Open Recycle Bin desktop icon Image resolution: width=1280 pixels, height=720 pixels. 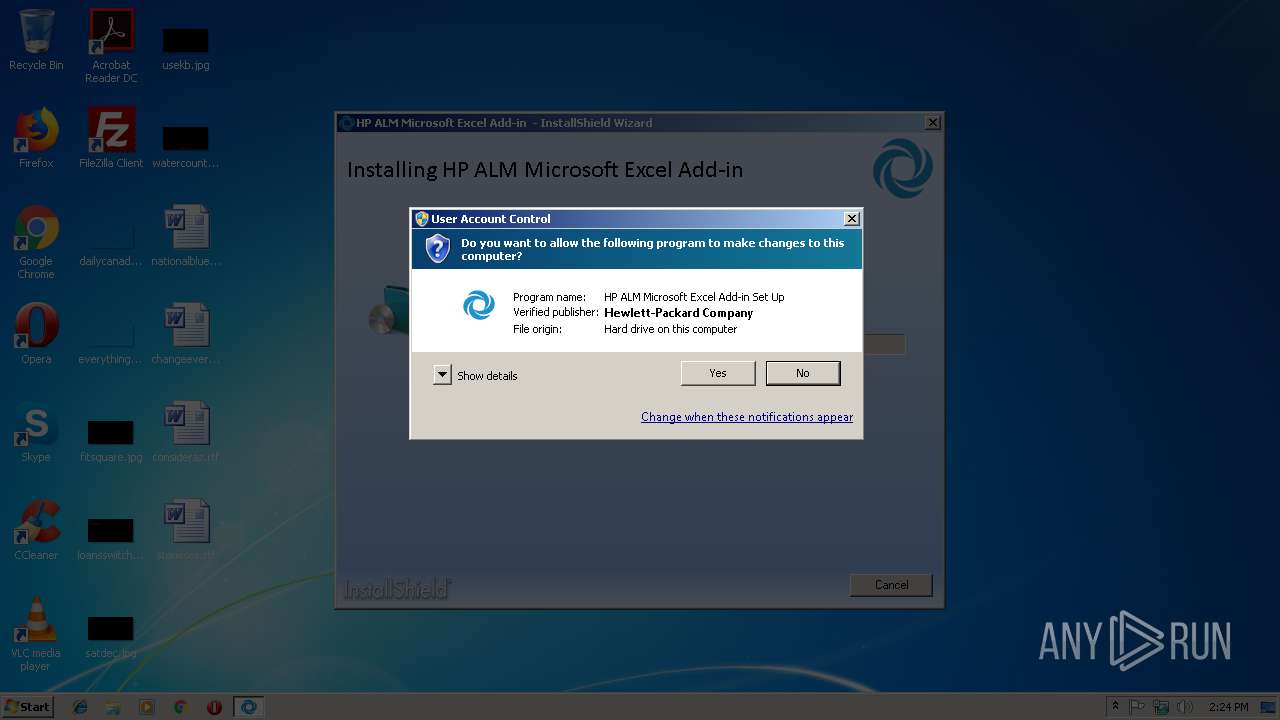coord(36,41)
